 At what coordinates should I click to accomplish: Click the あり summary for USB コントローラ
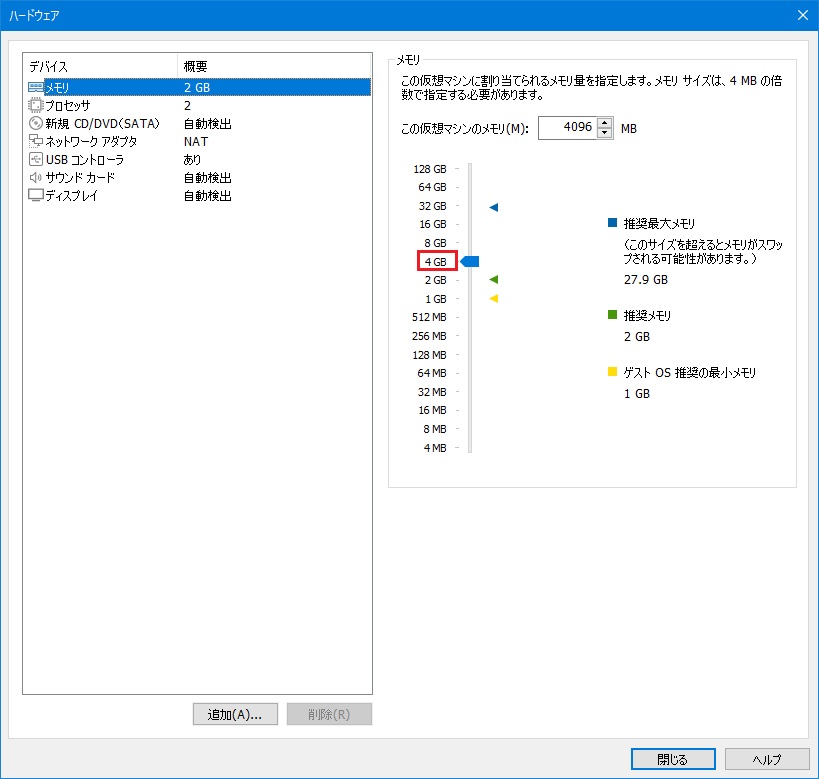(192, 159)
